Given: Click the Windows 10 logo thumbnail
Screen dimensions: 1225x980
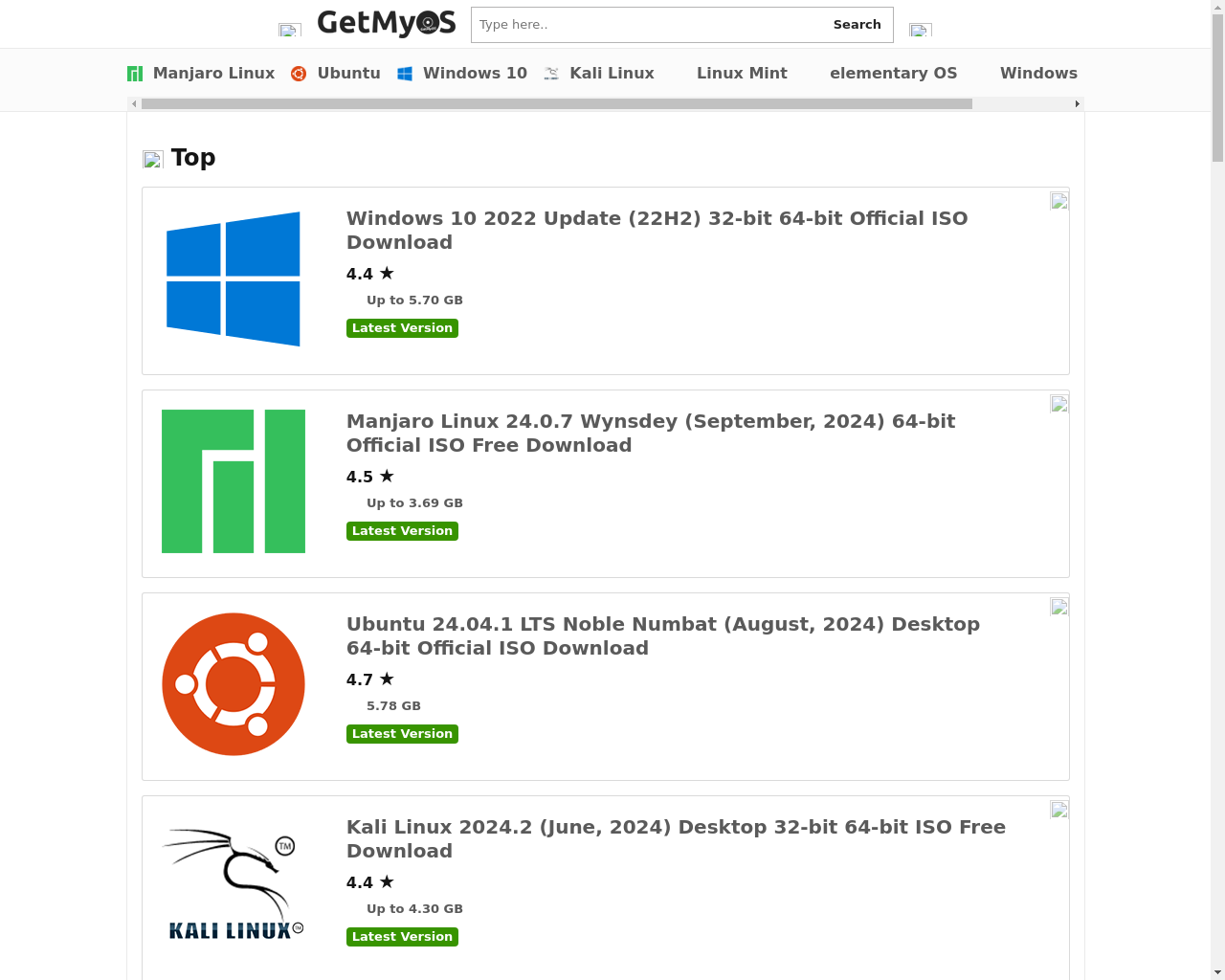Looking at the screenshot, I should tap(234, 278).
